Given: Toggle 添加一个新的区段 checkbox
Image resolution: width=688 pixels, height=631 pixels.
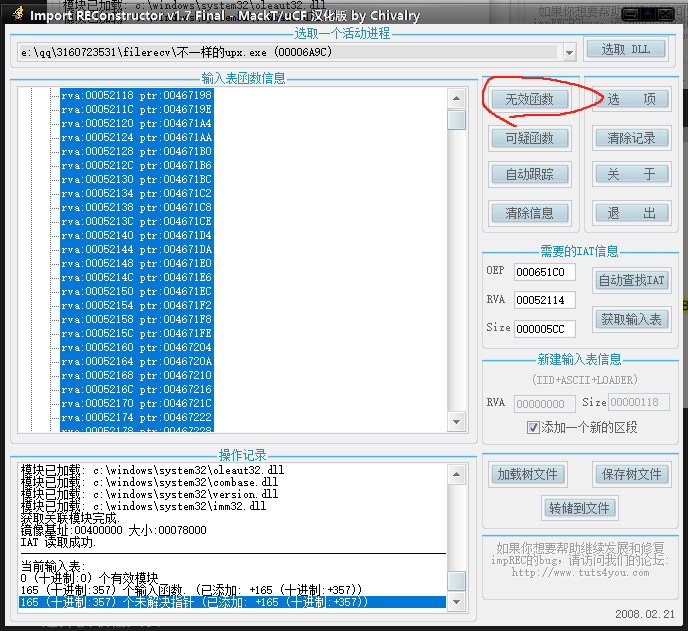Looking at the screenshot, I should tap(533, 427).
